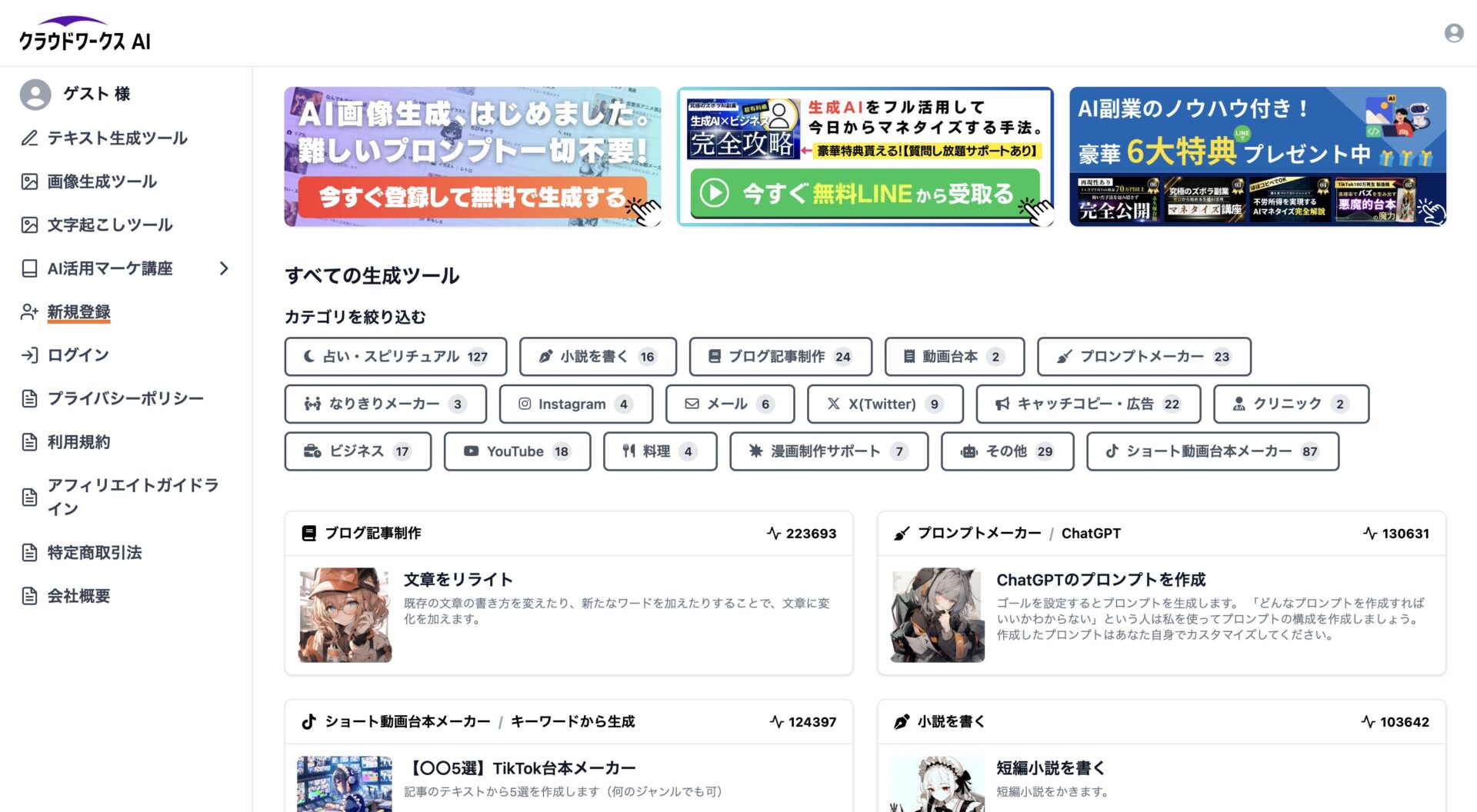
Task: Click document icon beside プライバシーポリシー
Action: click(x=29, y=398)
